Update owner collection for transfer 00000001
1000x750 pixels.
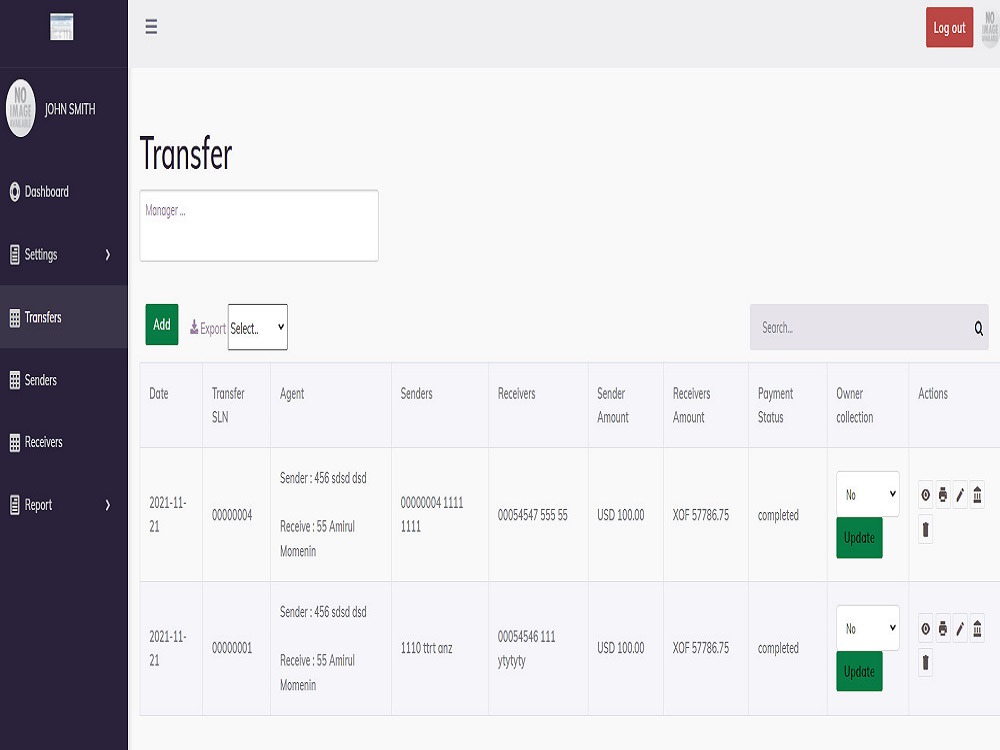point(859,672)
